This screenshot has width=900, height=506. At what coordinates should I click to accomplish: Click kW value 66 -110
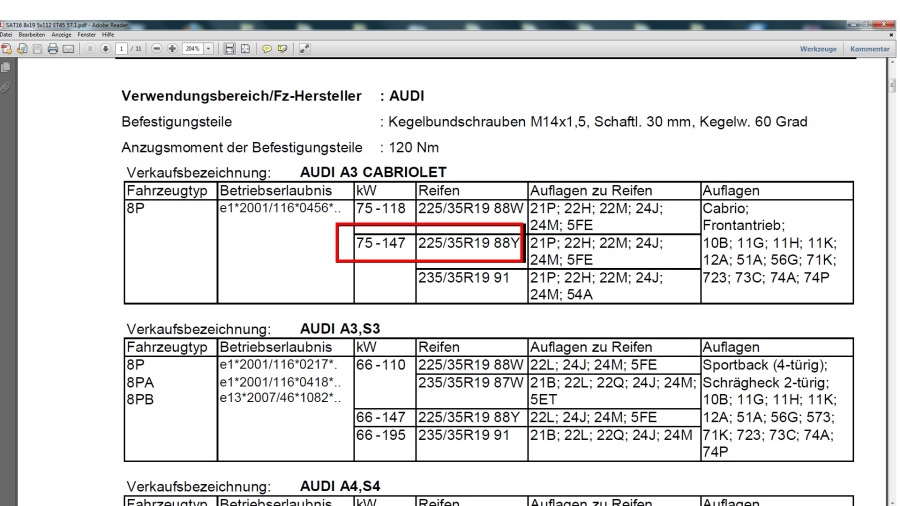pos(381,365)
